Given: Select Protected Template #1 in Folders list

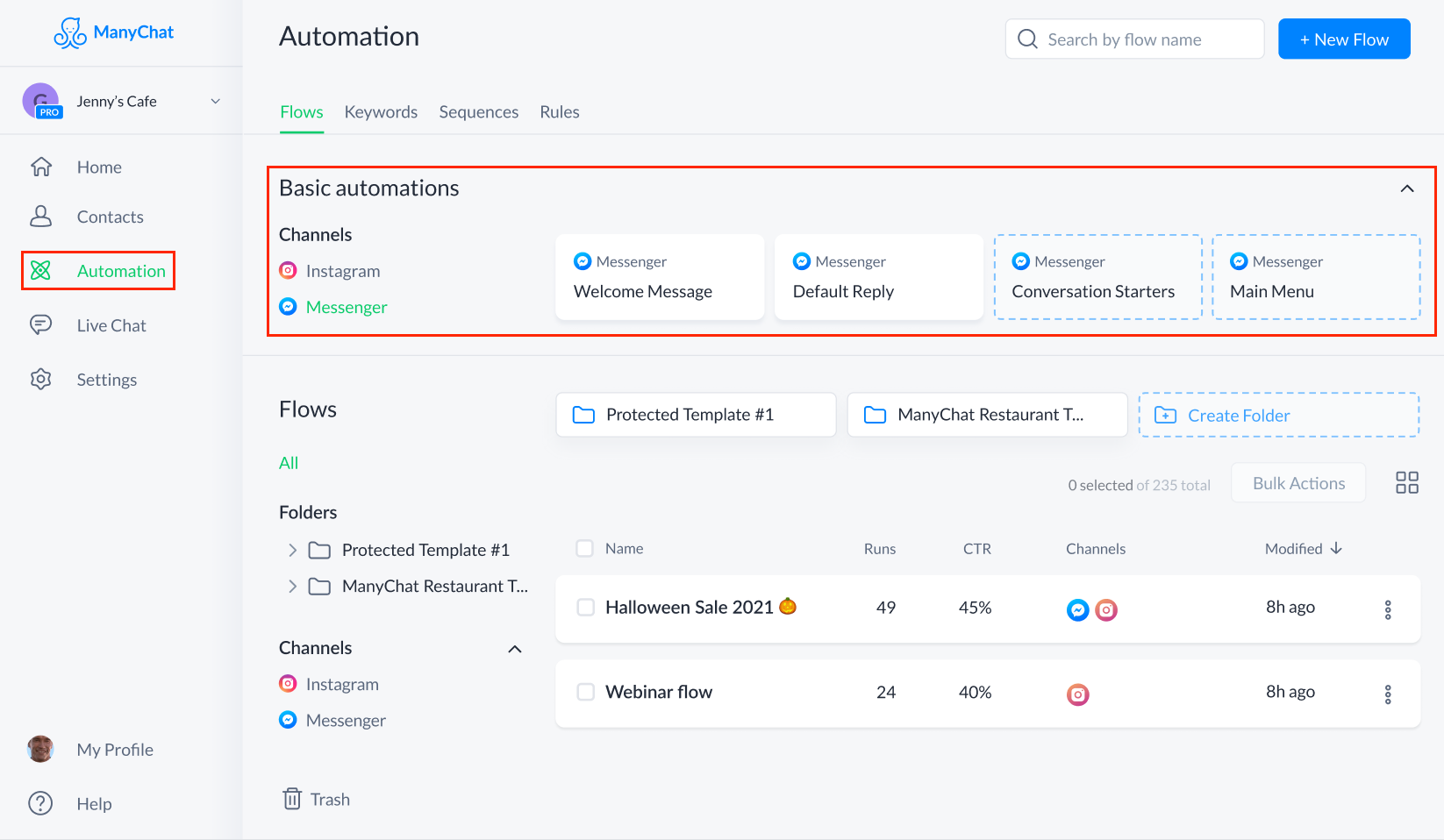Looking at the screenshot, I should click(x=425, y=550).
